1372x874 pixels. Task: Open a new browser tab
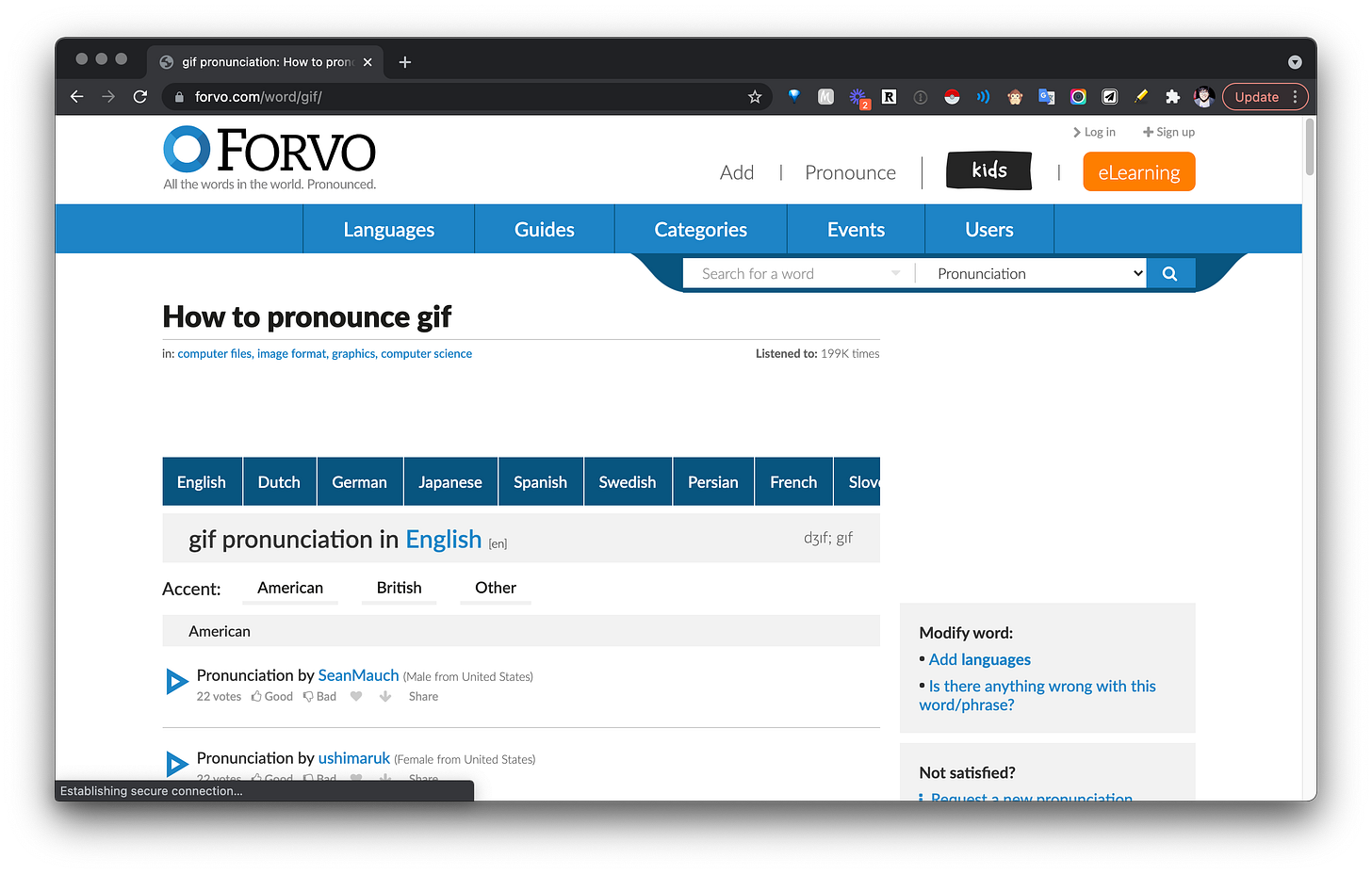(x=405, y=62)
